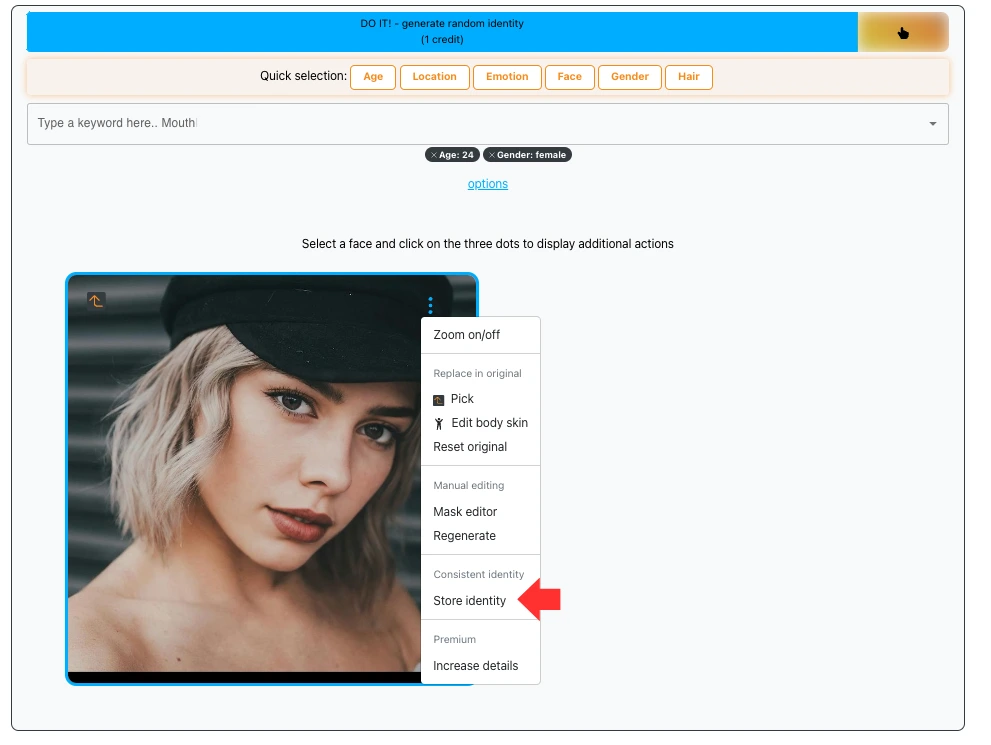Open the options link
The height and width of the screenshot is (745, 991).
[488, 184]
